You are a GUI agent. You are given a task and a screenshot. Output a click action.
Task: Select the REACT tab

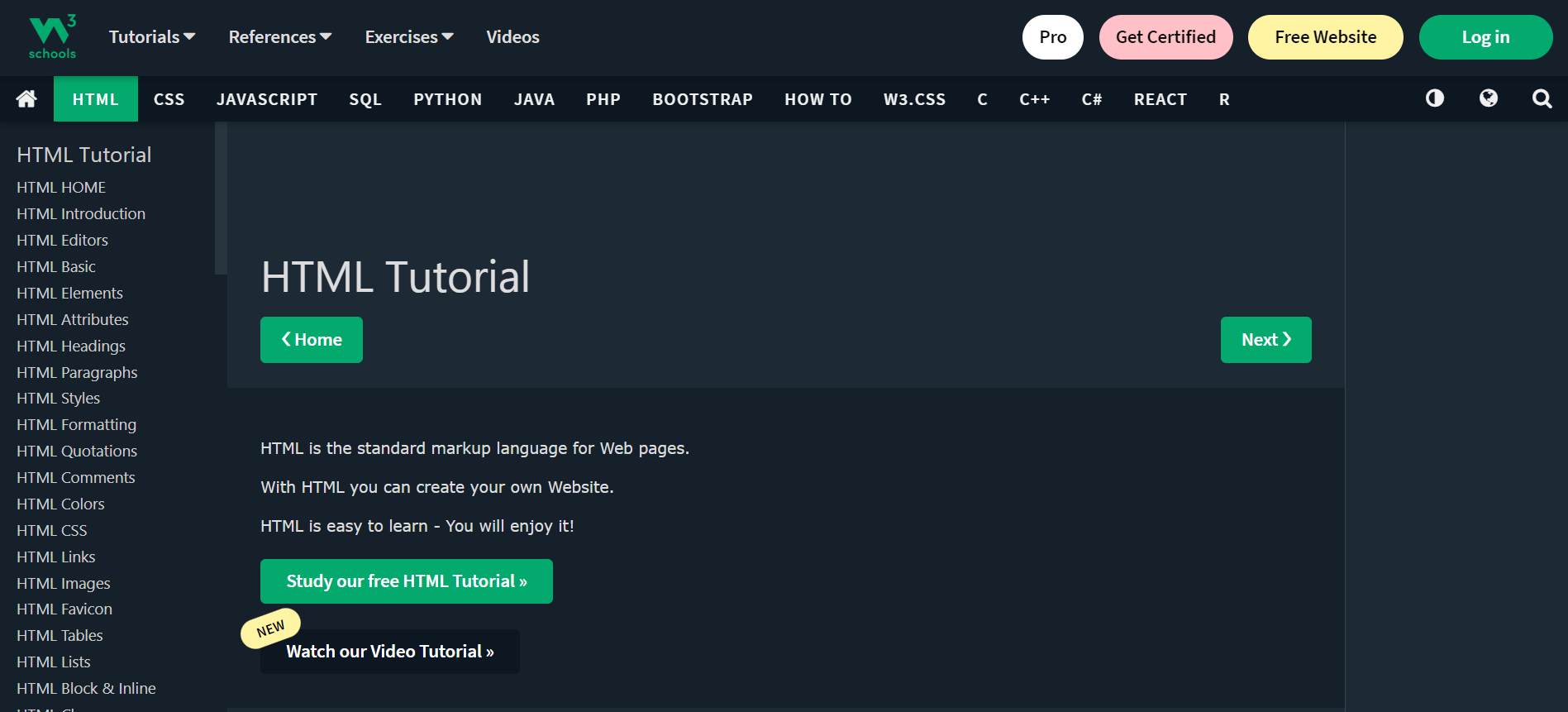[1161, 99]
